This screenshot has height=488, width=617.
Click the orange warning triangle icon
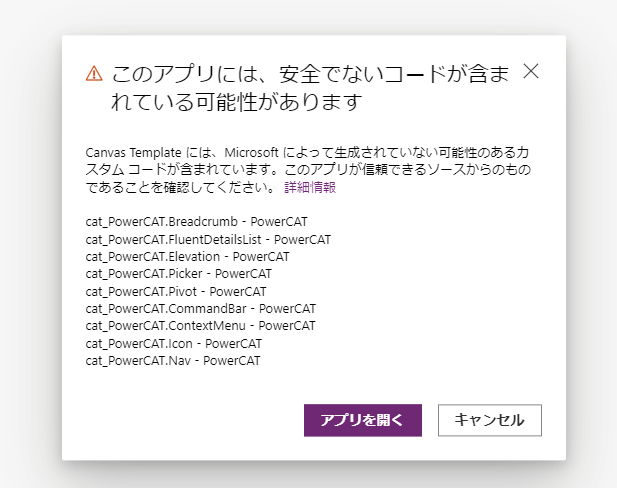94,74
